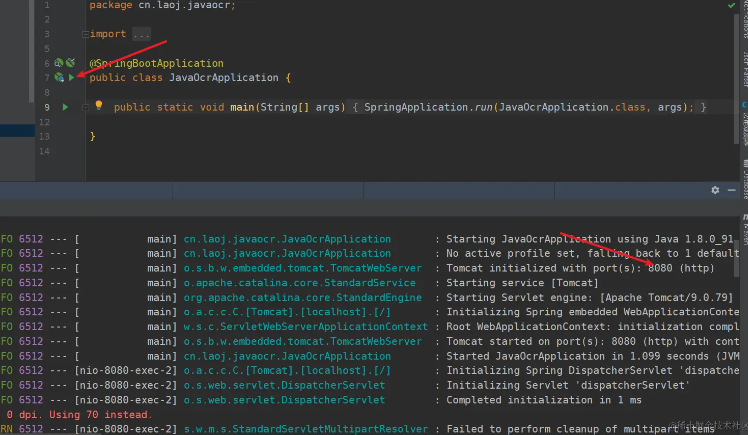Open run panel settings gear

(x=715, y=190)
